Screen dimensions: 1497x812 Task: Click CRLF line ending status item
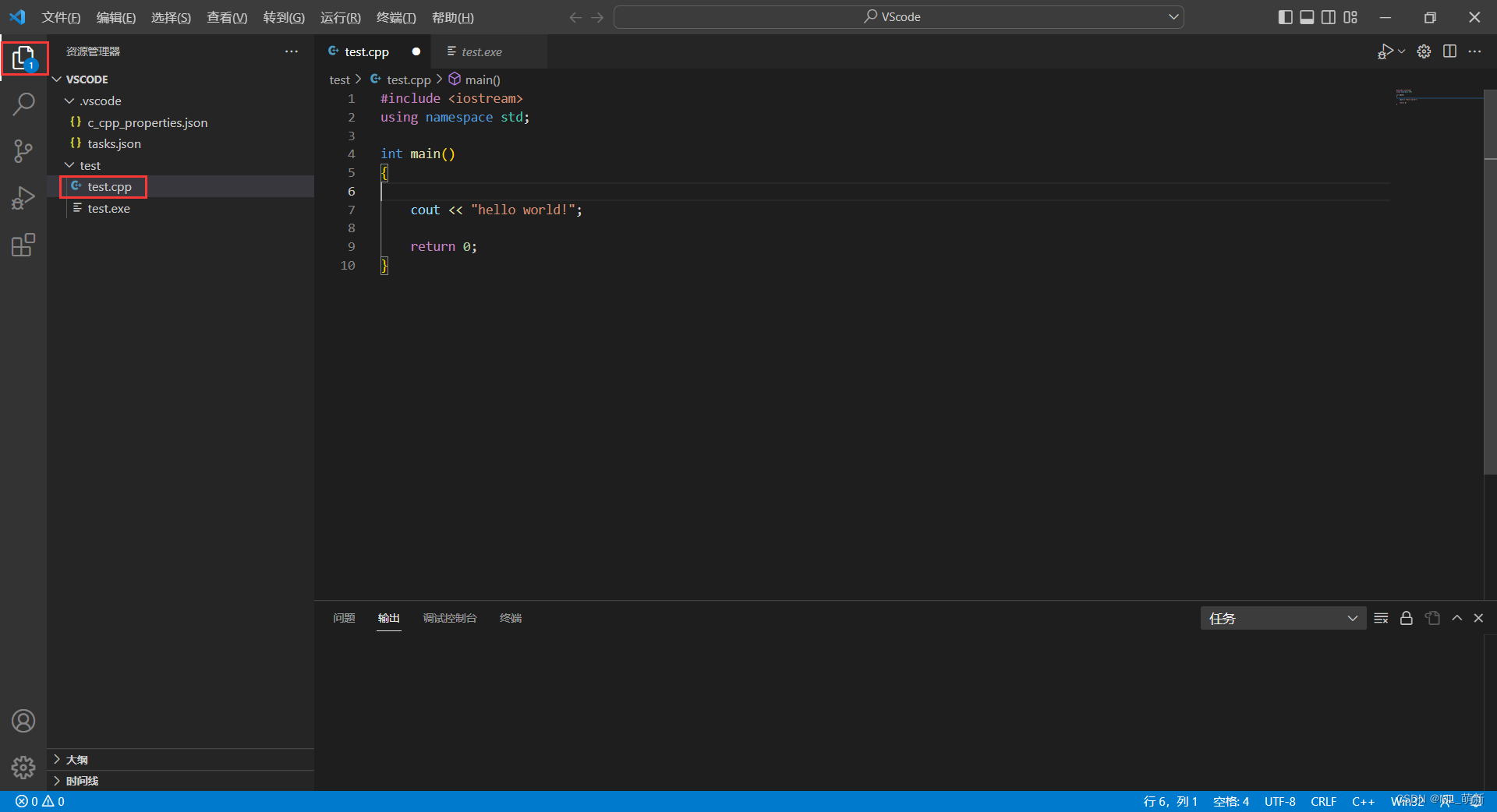point(1324,802)
